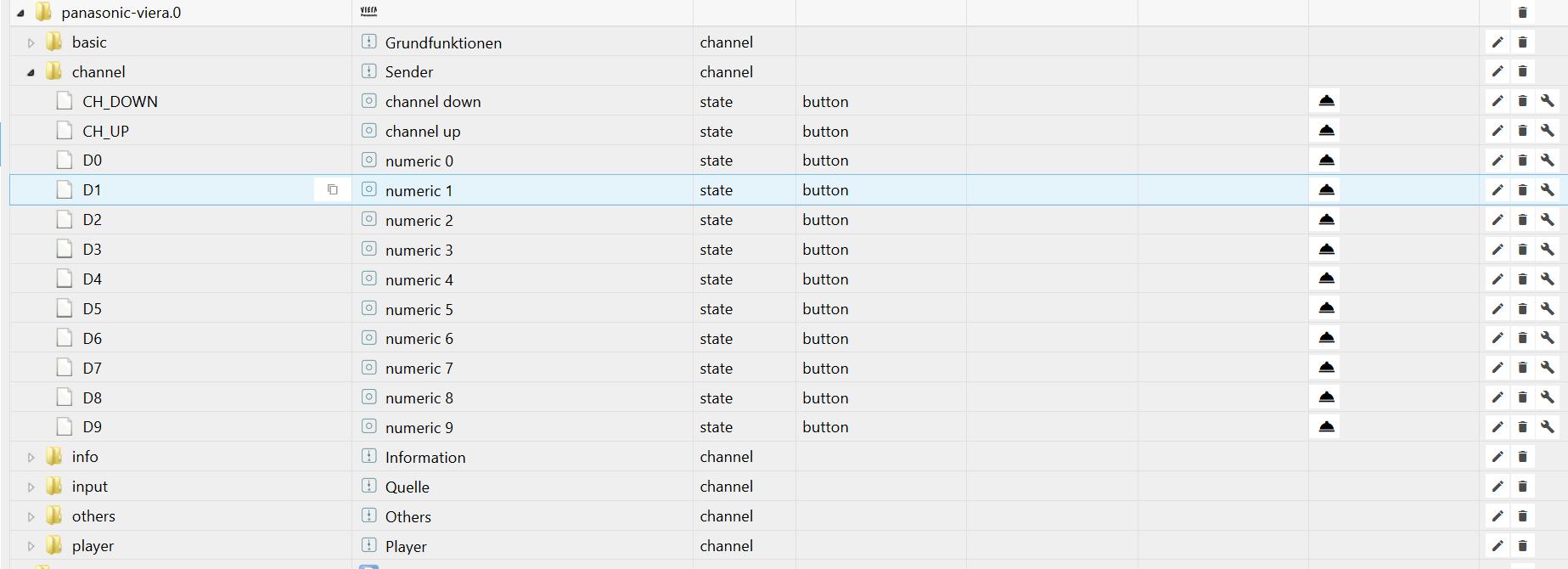Expand the input folder

click(x=31, y=487)
